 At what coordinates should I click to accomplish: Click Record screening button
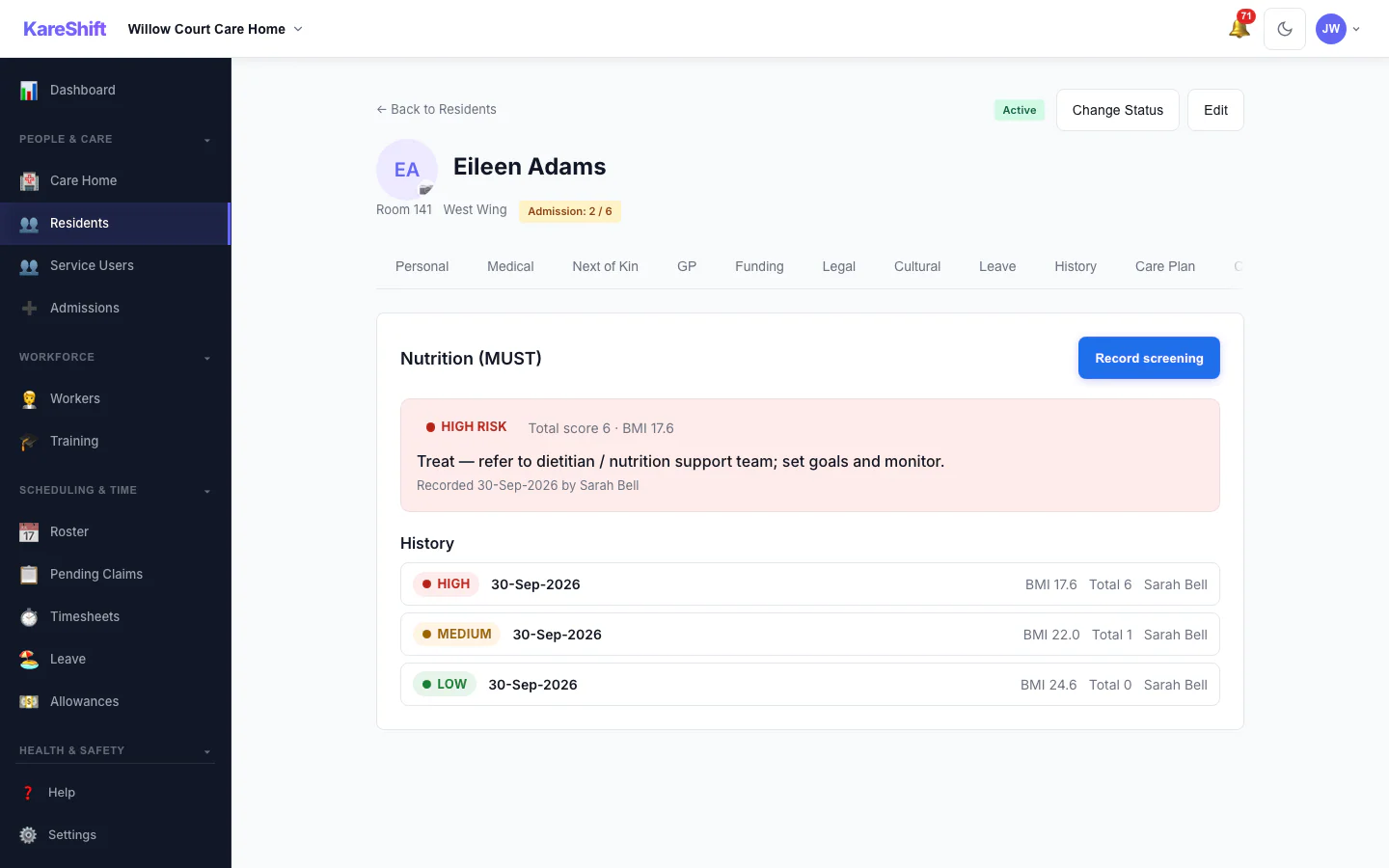pyautogui.click(x=1149, y=358)
